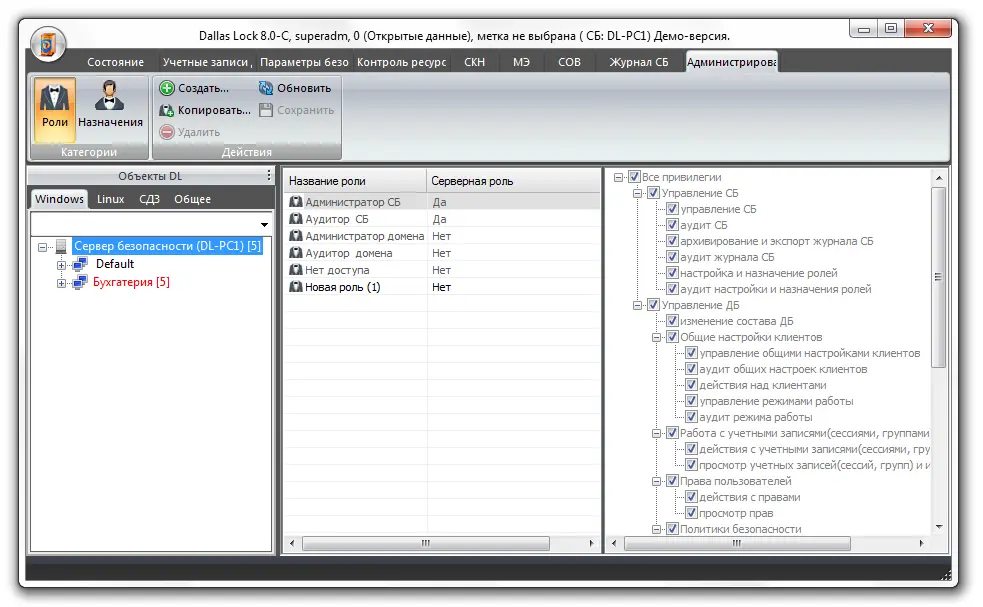Toggle the аудит СБ checkbox
983x607 pixels.
point(672,224)
